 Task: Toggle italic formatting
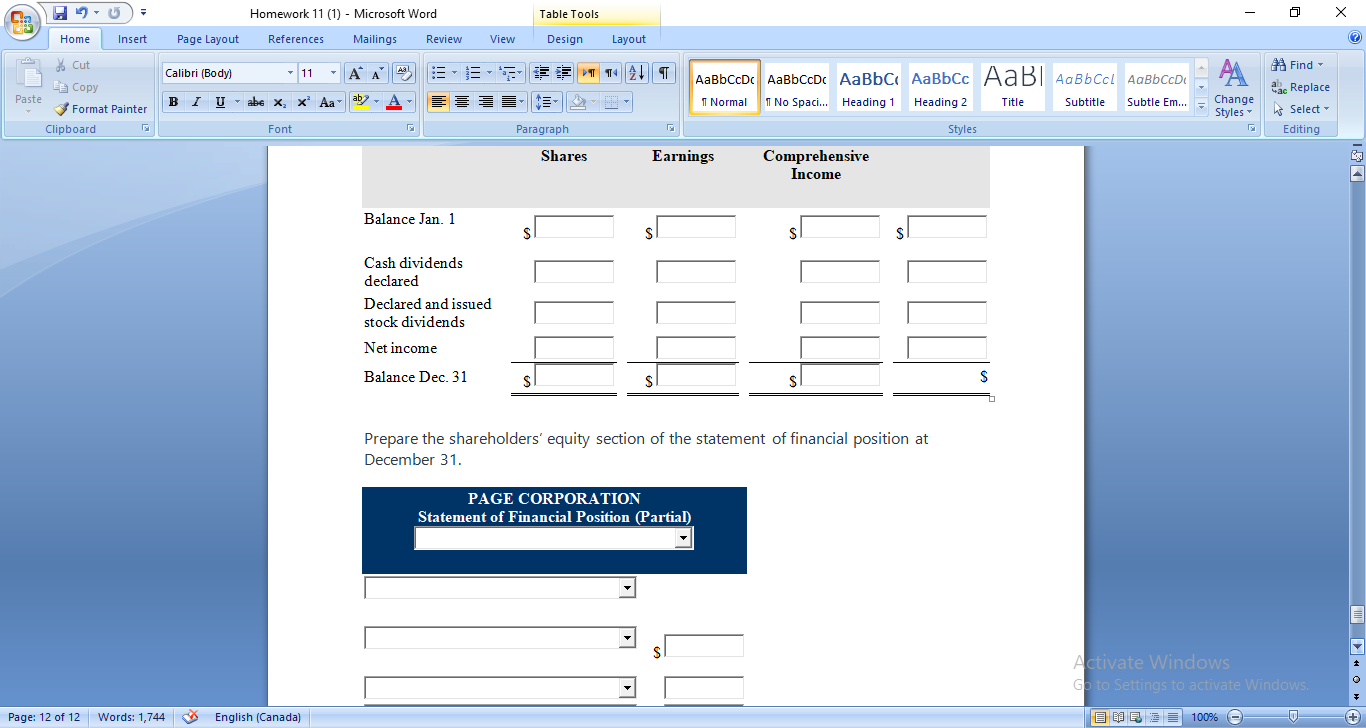pyautogui.click(x=196, y=102)
